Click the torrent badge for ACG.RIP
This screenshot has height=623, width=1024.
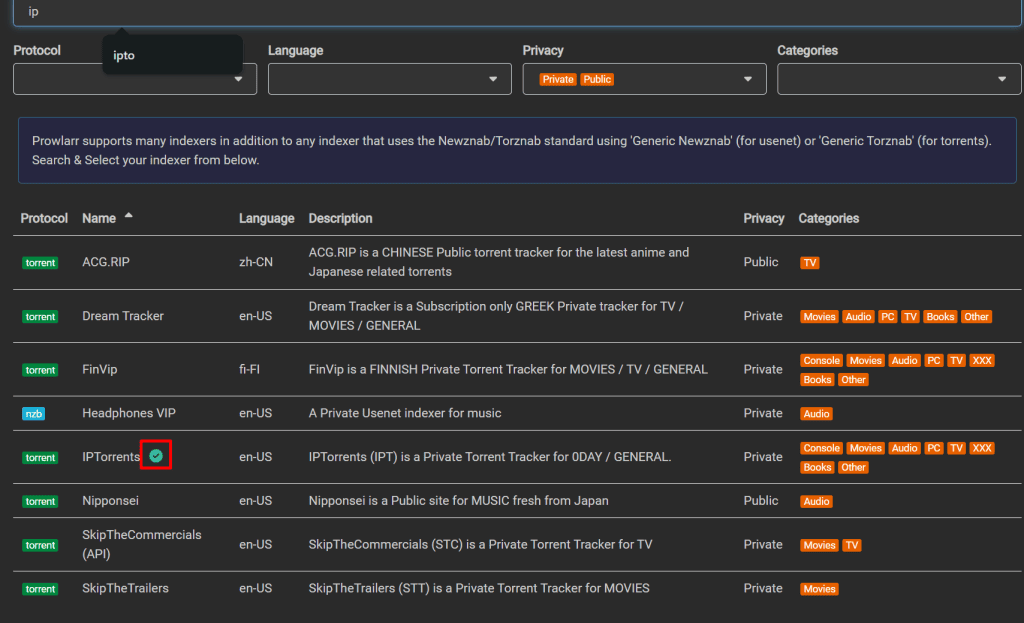coord(41,263)
